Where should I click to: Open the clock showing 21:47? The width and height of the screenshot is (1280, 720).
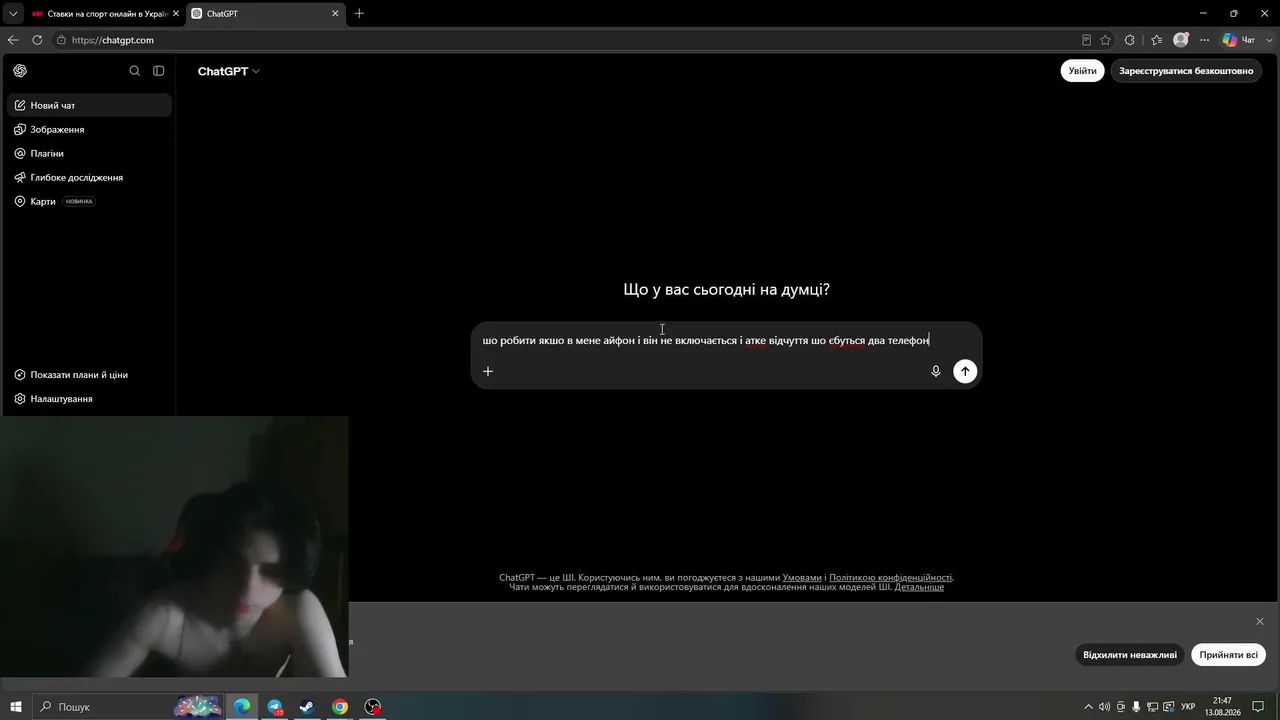pos(1222,707)
